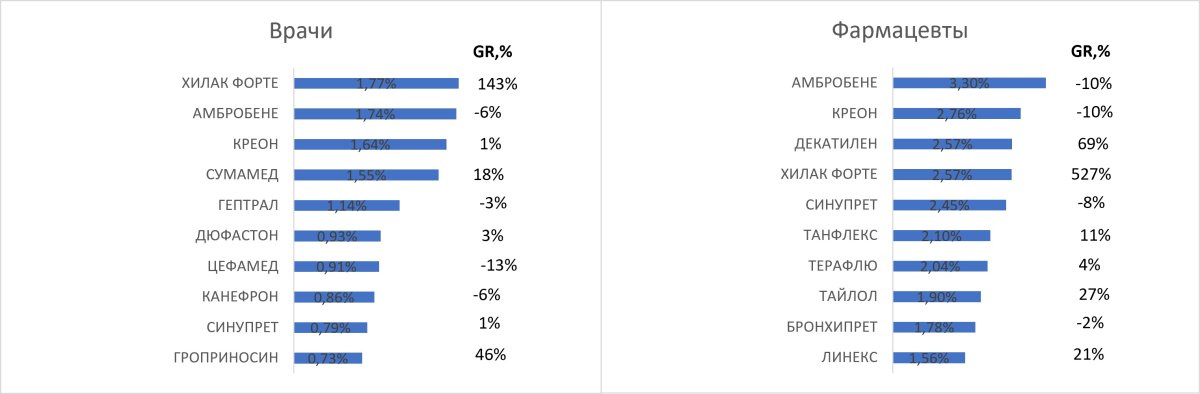Click the ХИЛАК ФОРТЕ 1,77% bar in Врачи
Screen dimensions: 1200x394
[376, 84]
